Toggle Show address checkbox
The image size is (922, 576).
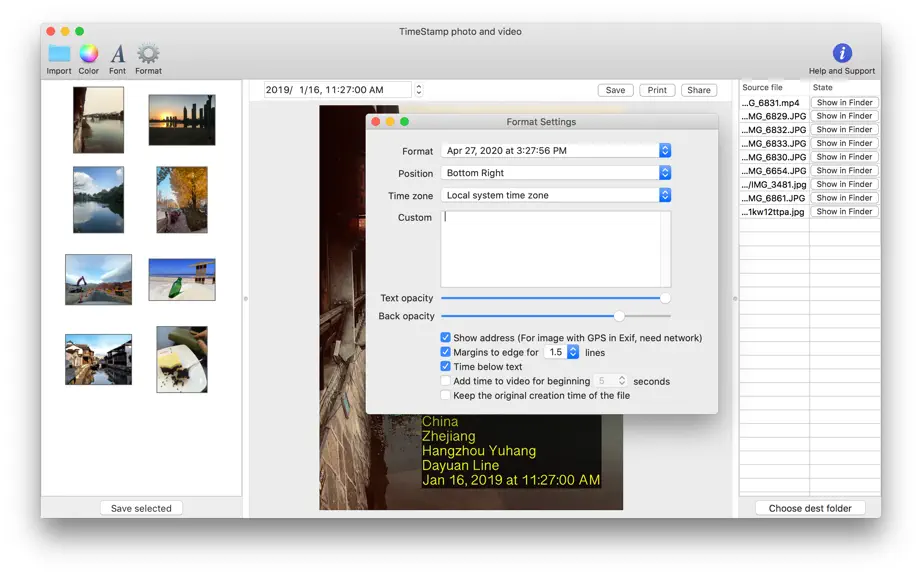coord(445,337)
